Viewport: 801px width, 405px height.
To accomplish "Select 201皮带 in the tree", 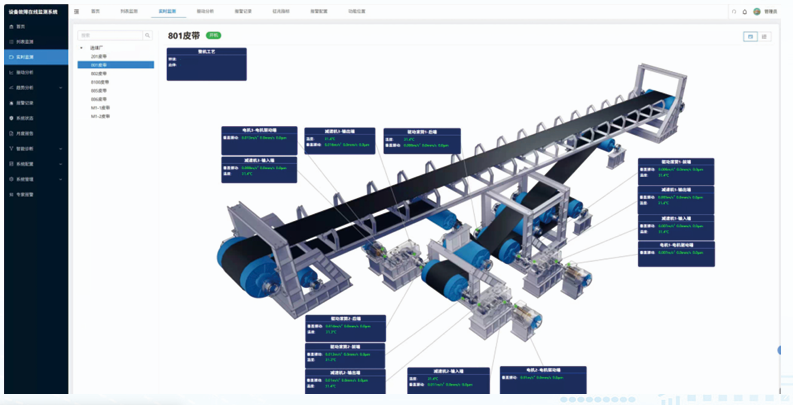I will point(99,56).
